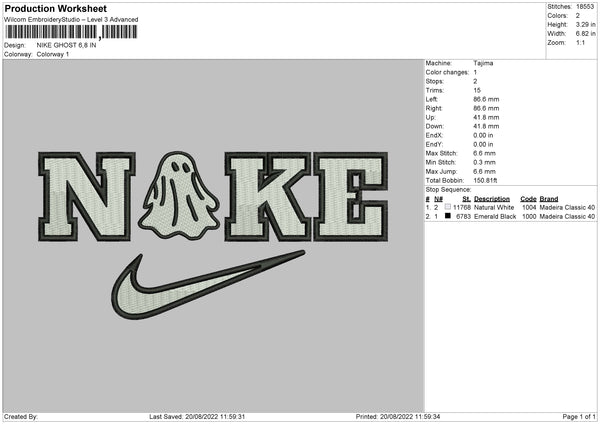Click the Max Jump value 6.6 mm
This screenshot has width=600, height=424.
point(484,171)
